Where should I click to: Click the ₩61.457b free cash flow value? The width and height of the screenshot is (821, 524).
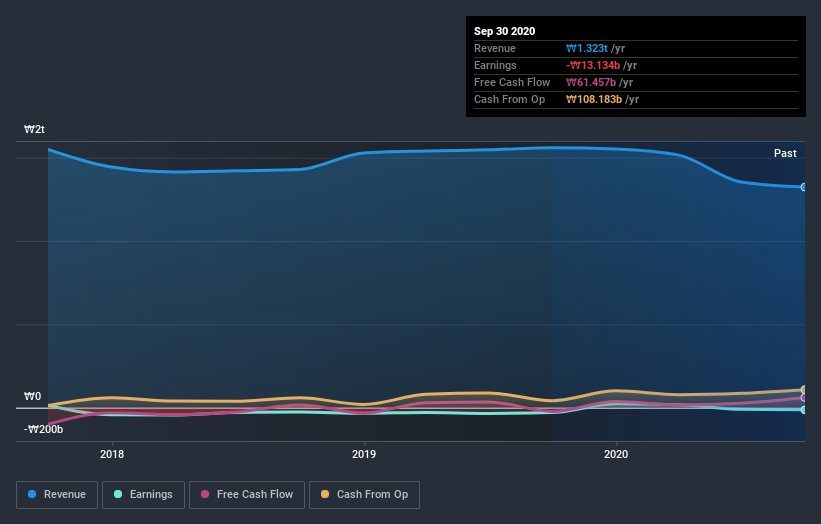tap(591, 82)
